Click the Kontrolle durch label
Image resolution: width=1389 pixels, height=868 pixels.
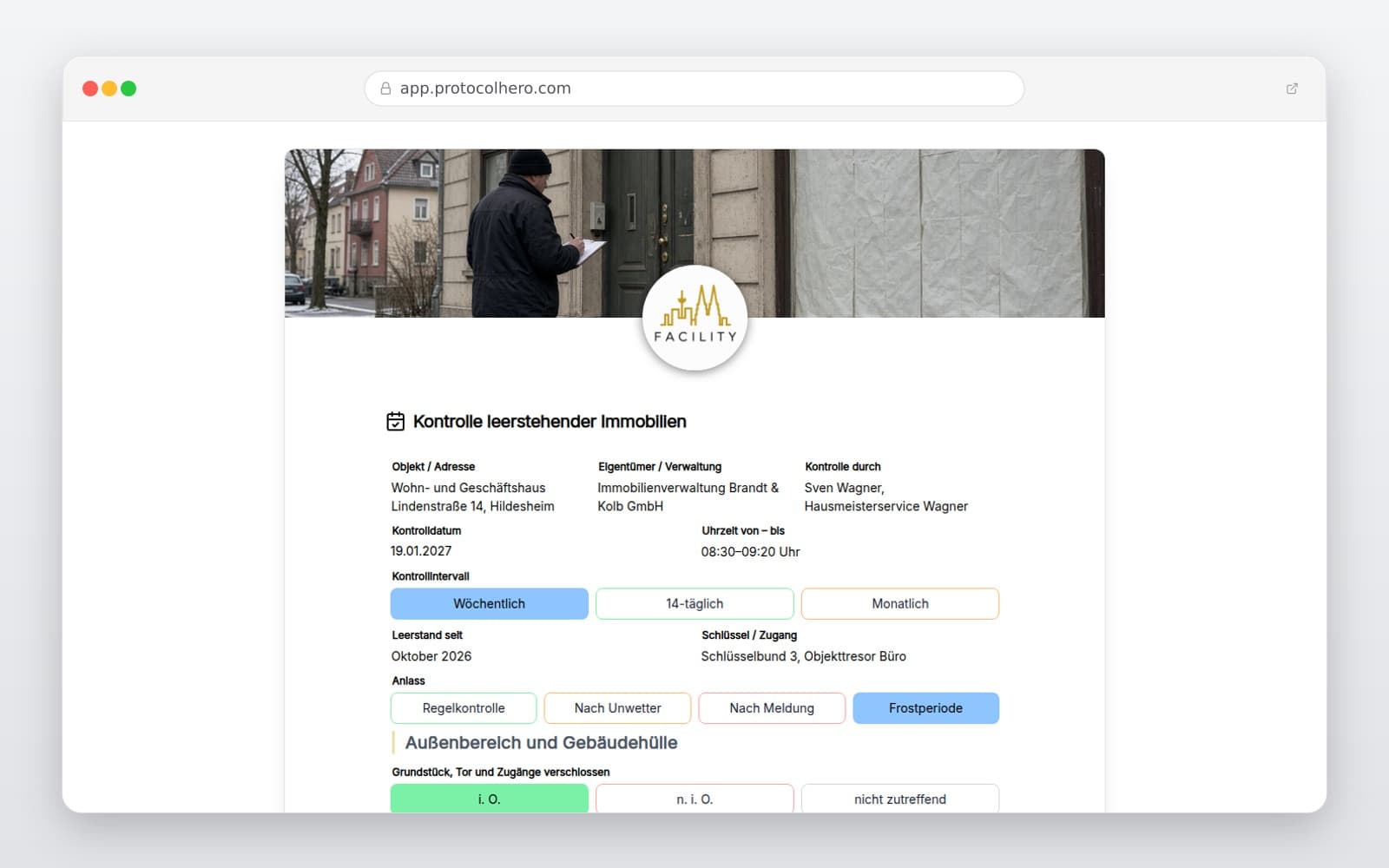coord(843,467)
